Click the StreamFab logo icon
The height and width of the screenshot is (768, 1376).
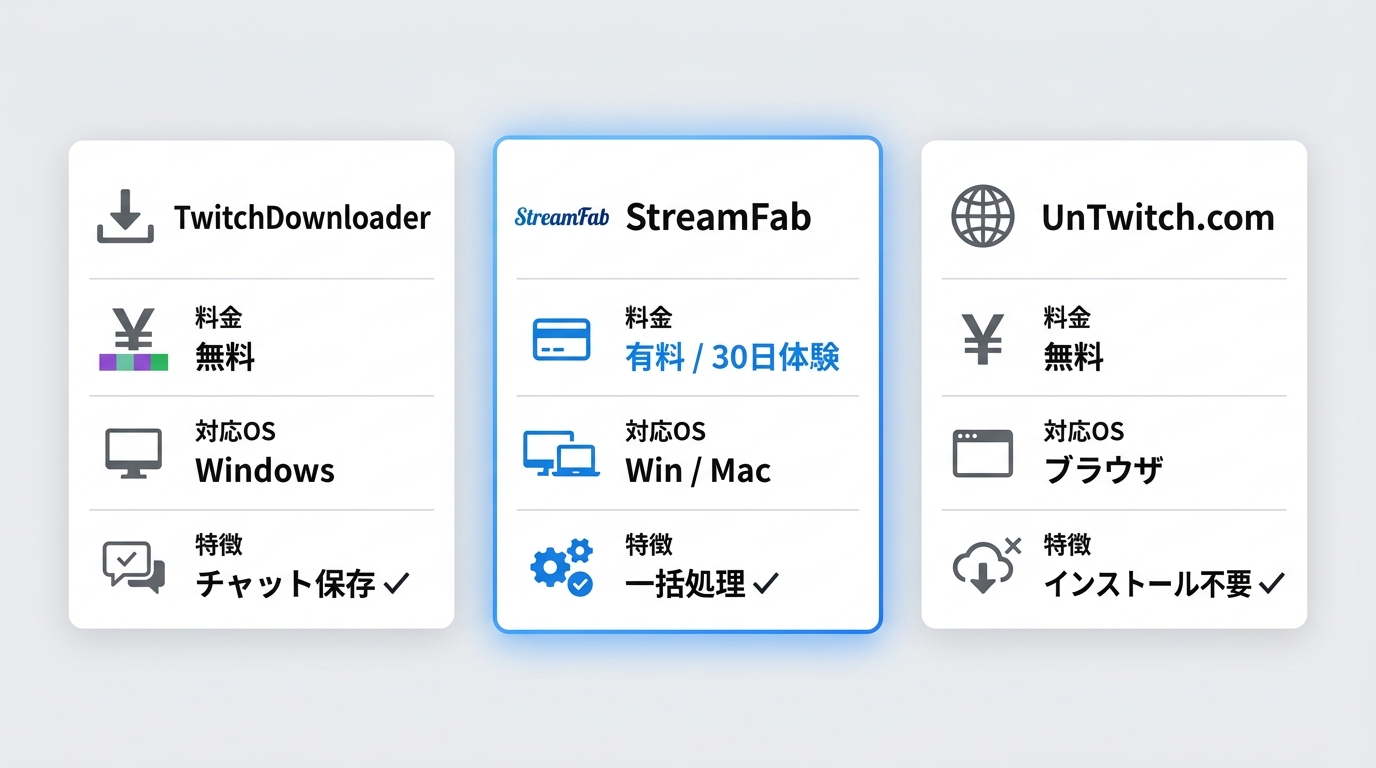[x=561, y=216]
